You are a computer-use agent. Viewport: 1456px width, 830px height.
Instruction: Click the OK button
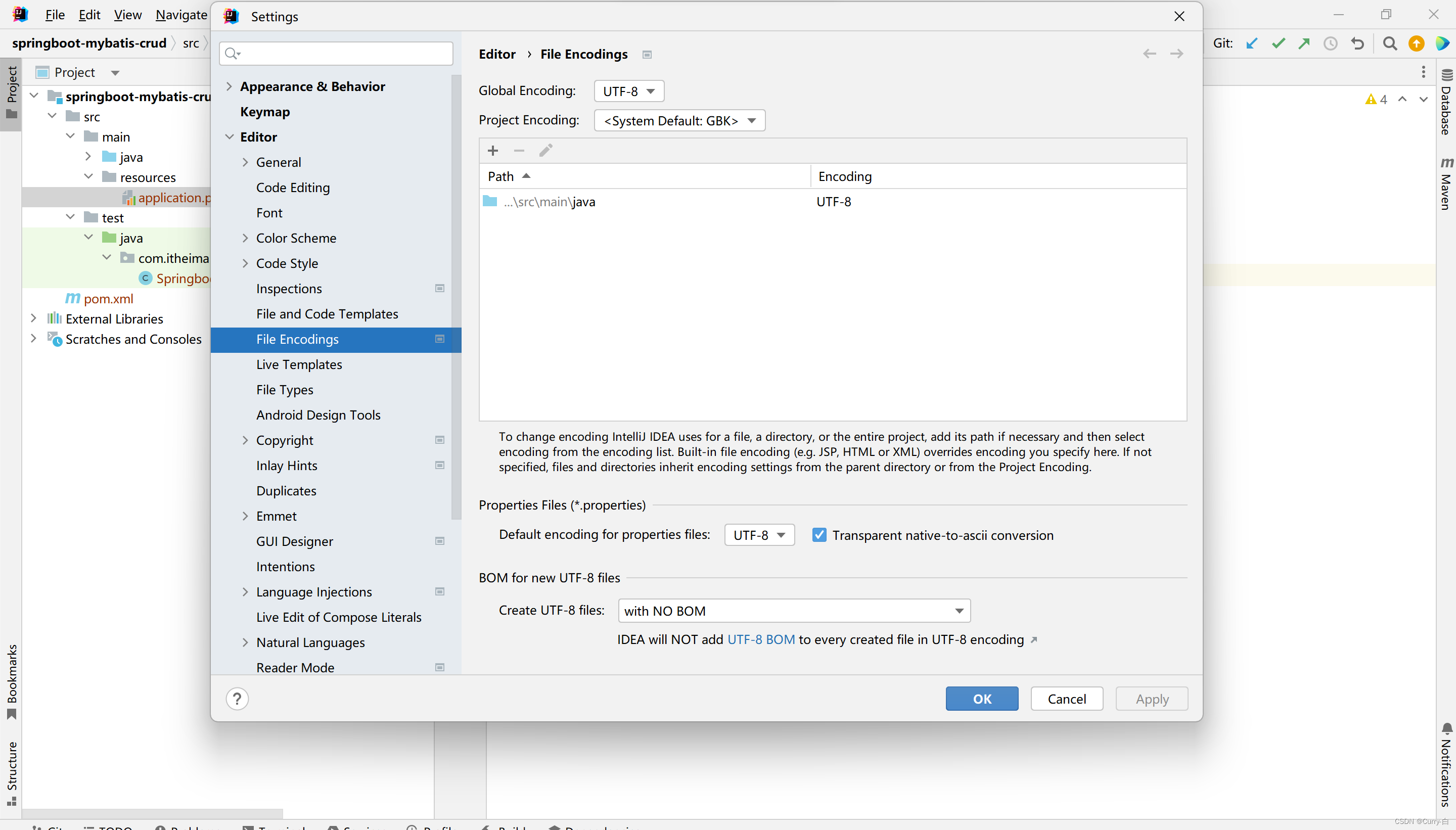981,698
